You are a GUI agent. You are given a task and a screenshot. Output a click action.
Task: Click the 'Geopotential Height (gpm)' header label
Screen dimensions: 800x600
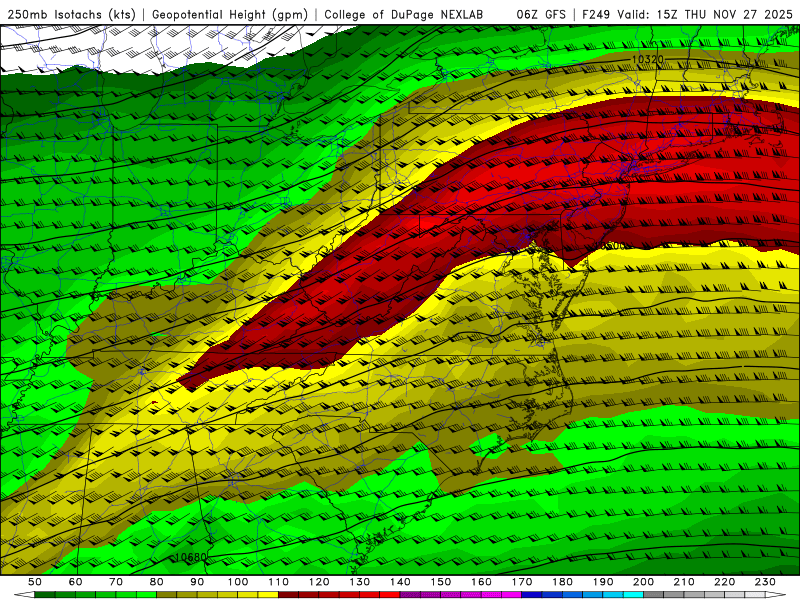tap(230, 15)
